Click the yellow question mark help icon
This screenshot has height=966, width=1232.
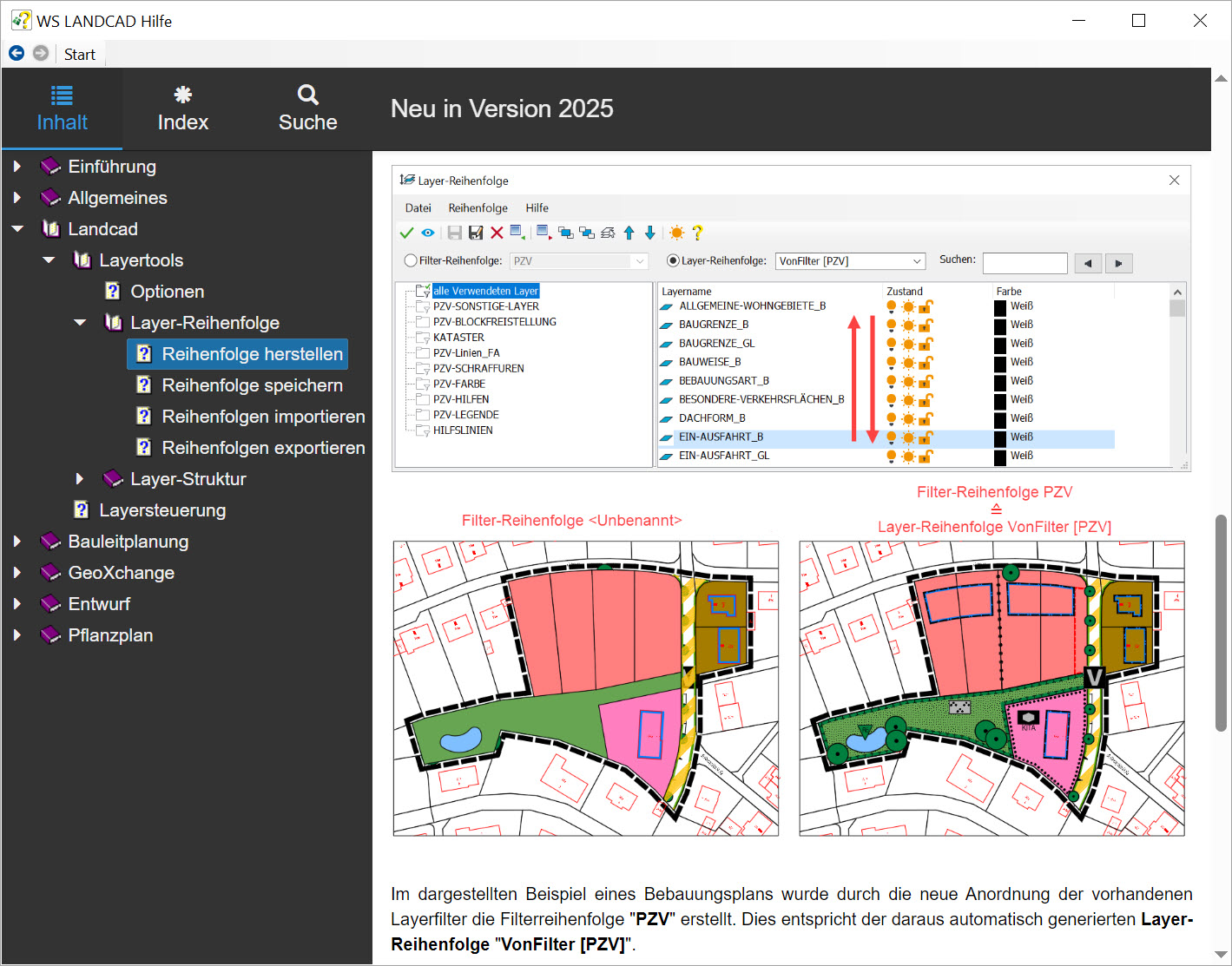coord(697,233)
